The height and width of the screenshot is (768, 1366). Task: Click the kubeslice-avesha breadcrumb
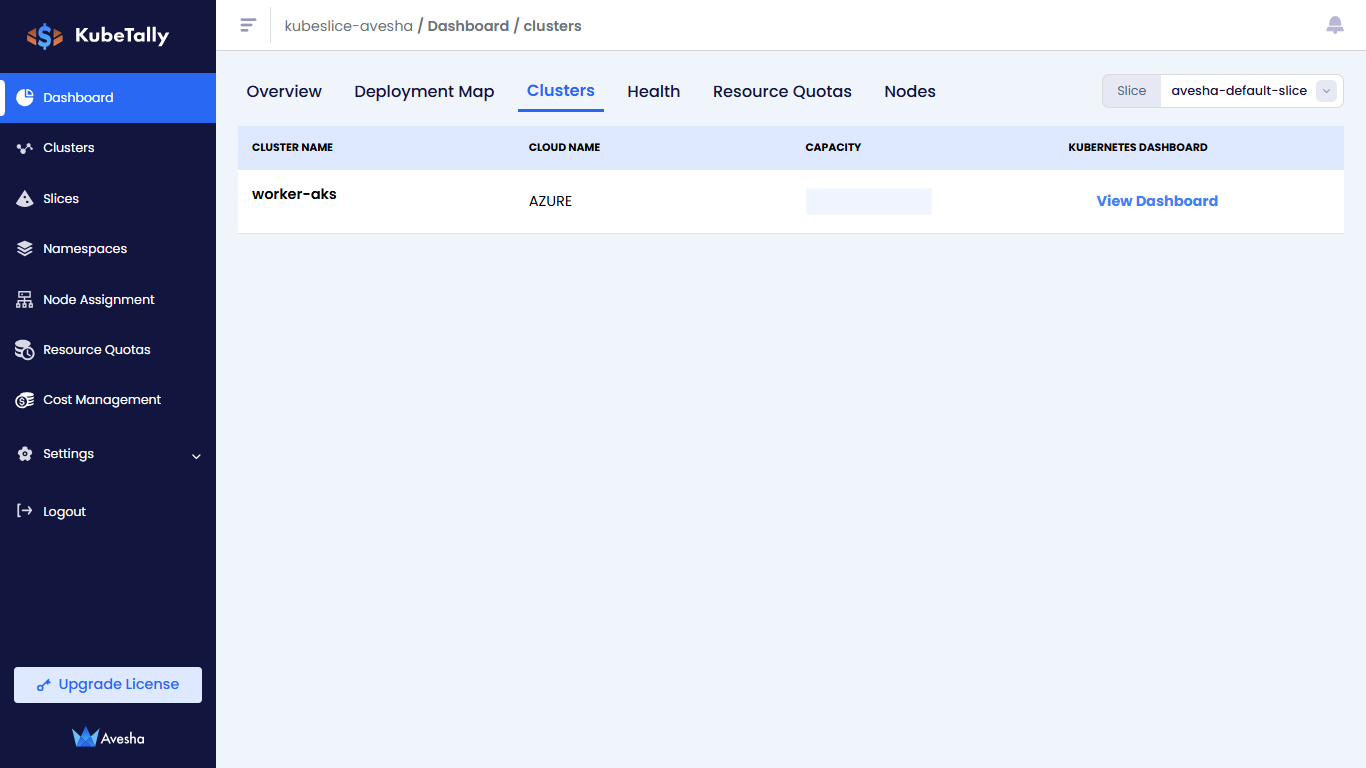(x=349, y=26)
